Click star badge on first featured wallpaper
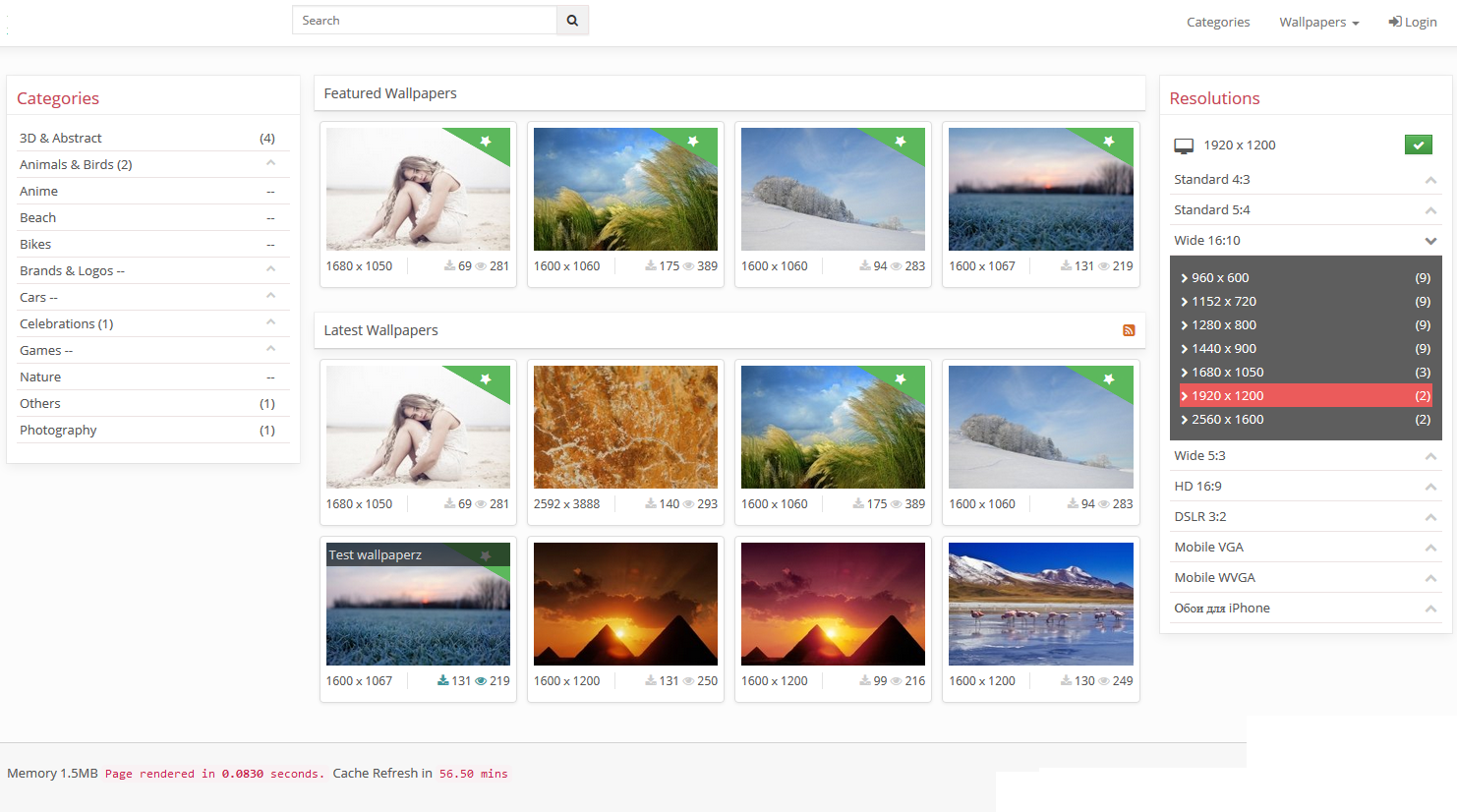The height and width of the screenshot is (812, 1457). tap(486, 142)
